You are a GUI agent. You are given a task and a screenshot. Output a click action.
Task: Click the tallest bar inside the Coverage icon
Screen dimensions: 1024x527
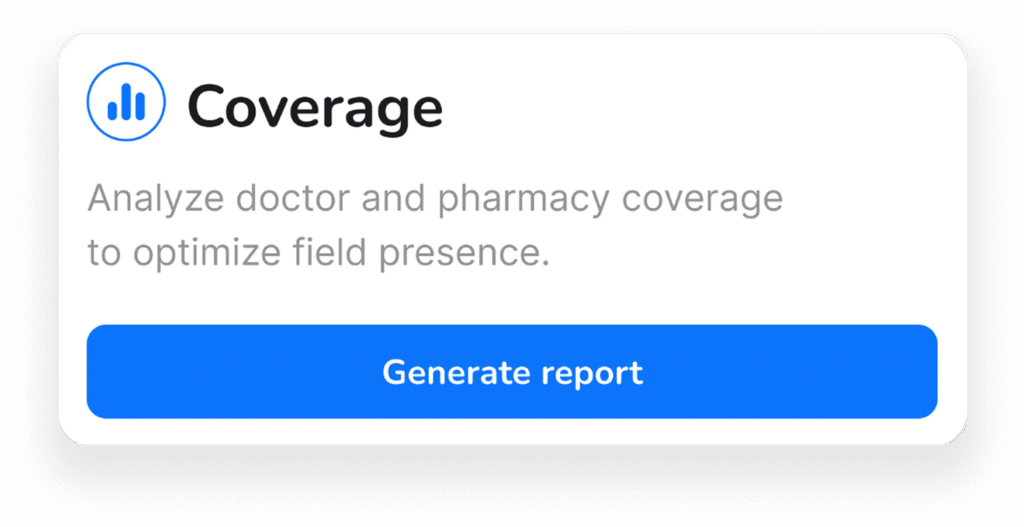126,100
